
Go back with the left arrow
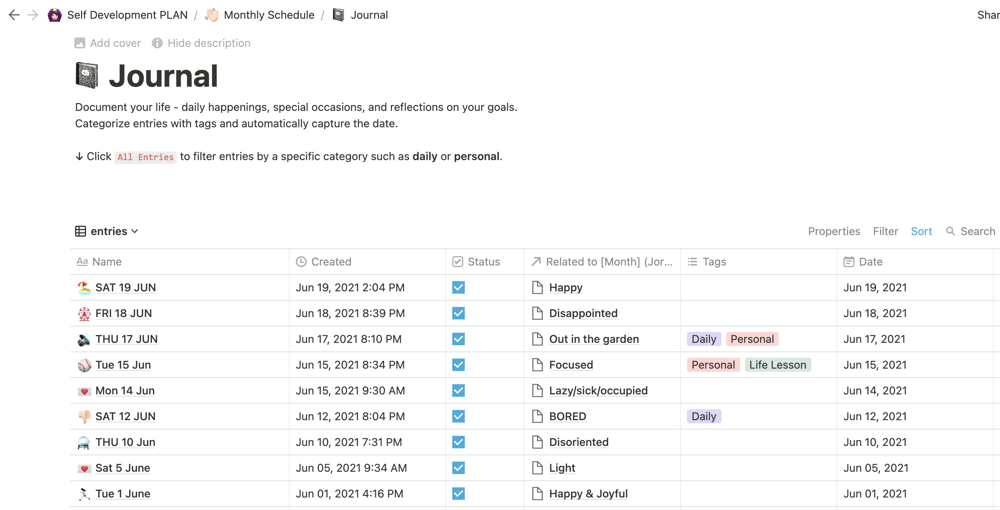pos(14,15)
